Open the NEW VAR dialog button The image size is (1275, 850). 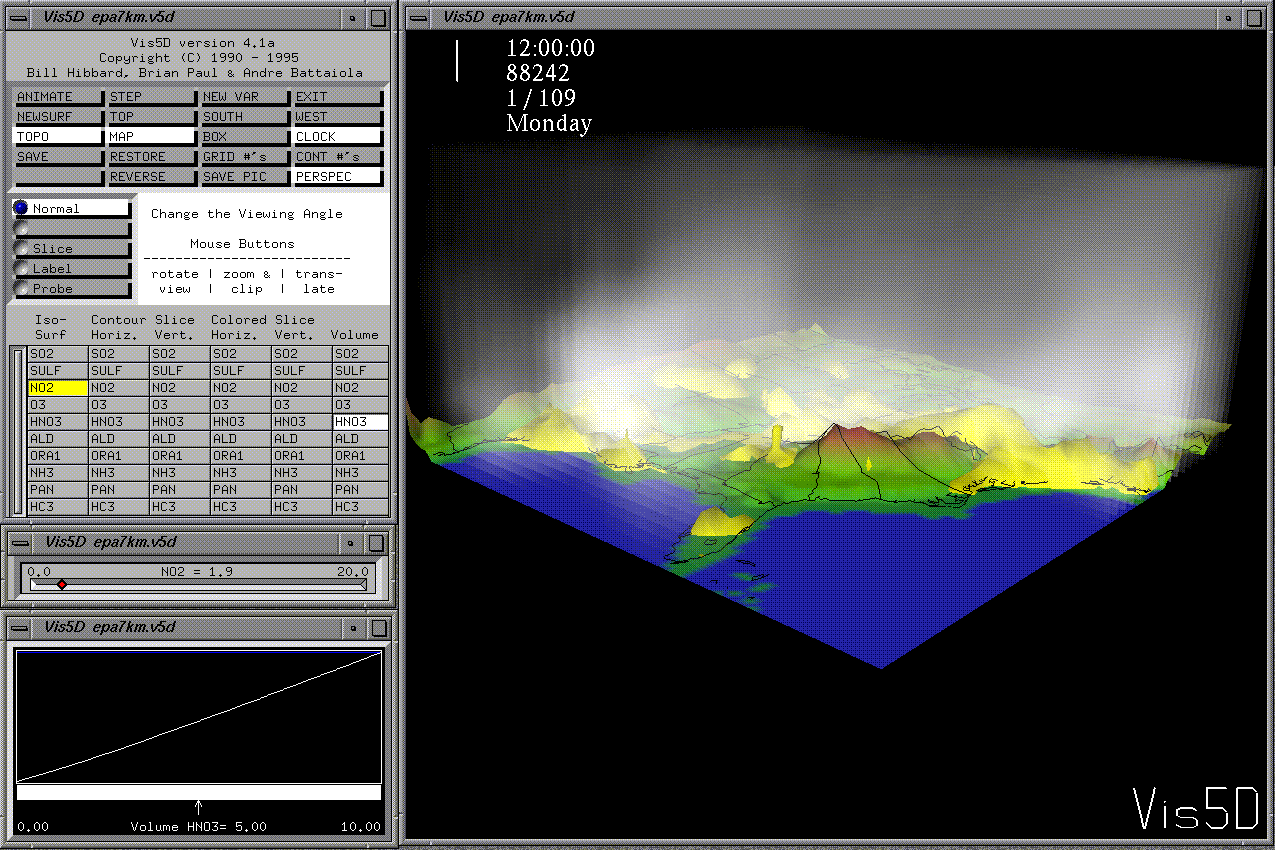[x=245, y=97]
